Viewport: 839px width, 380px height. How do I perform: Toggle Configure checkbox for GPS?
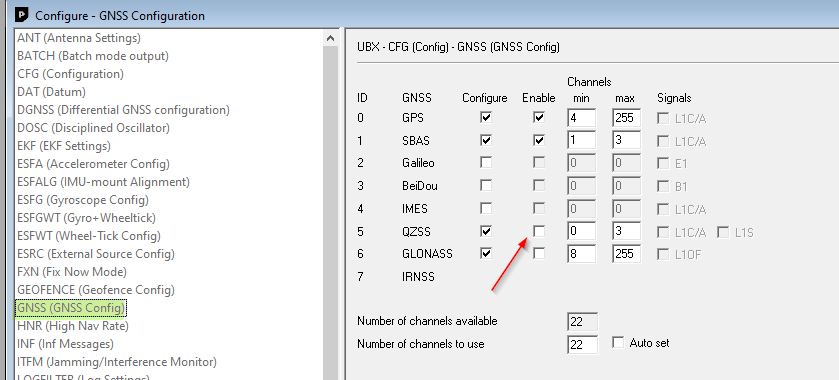tap(486, 118)
